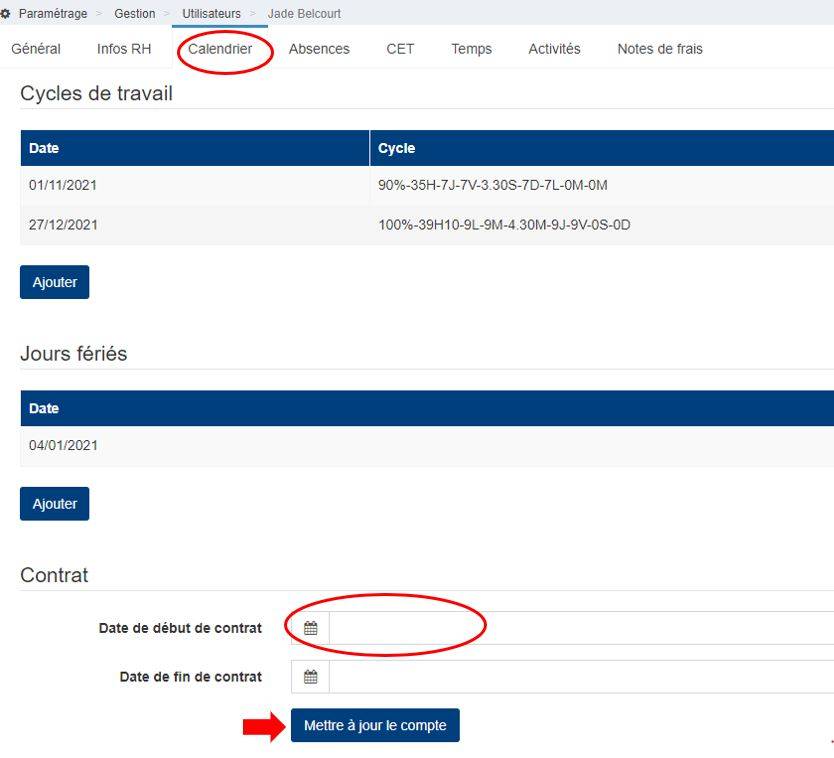Click Ajouter under Cycles de travail
The width and height of the screenshot is (834, 758).
[55, 282]
